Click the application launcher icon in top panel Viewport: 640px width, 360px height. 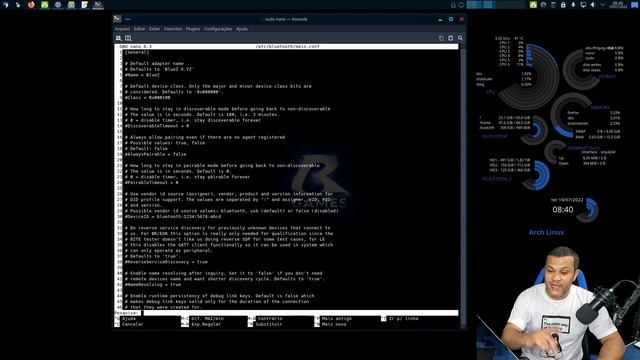coord(5,5)
